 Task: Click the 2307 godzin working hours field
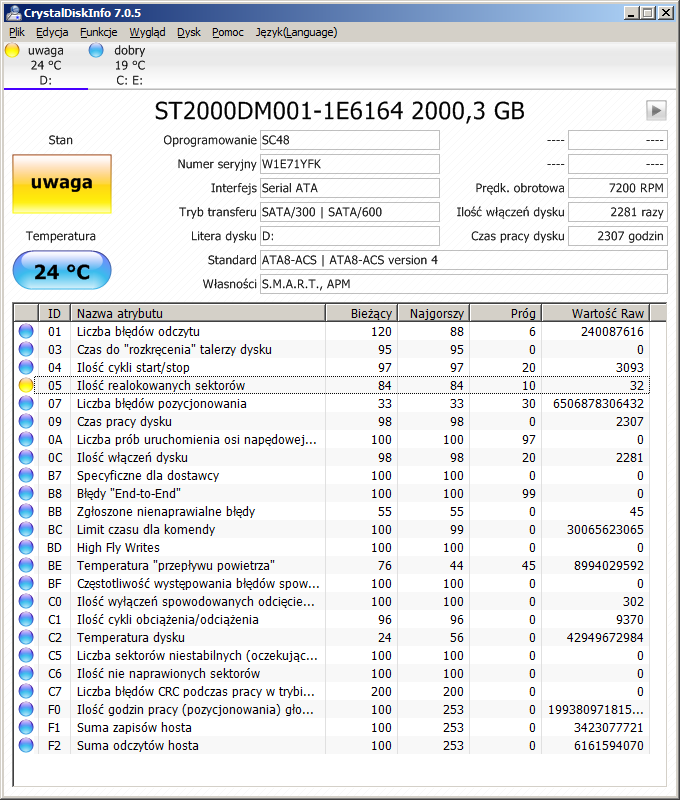[x=618, y=236]
